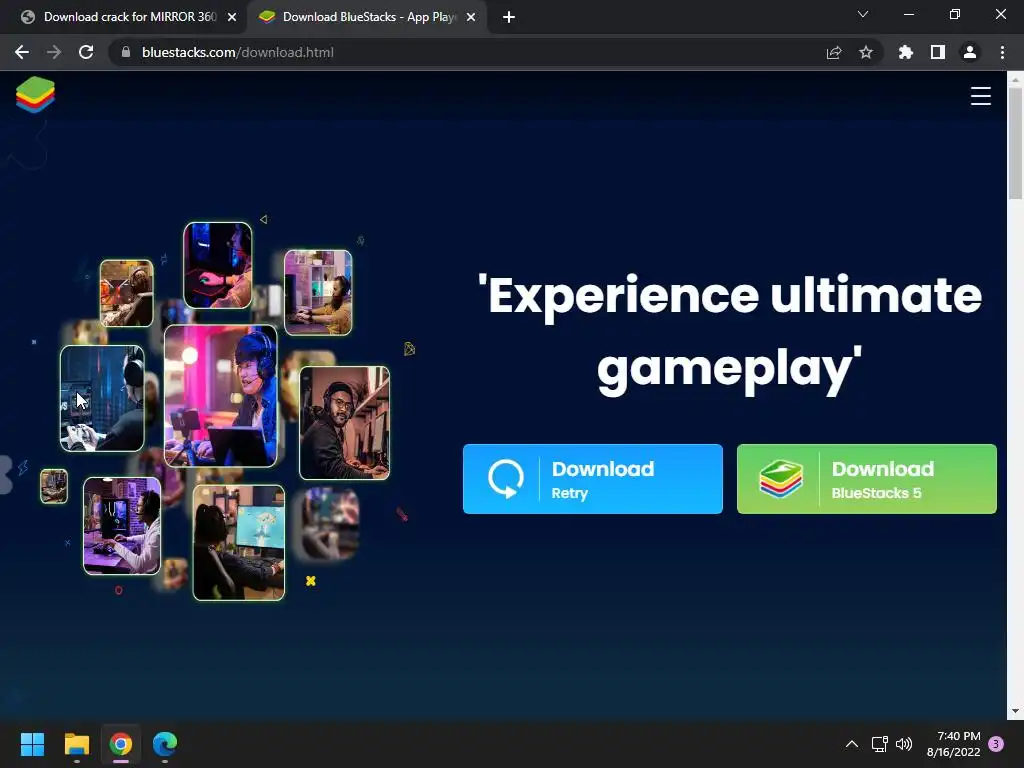Expand the tab search dropdown arrow
The height and width of the screenshot is (768, 1024).
click(x=863, y=14)
